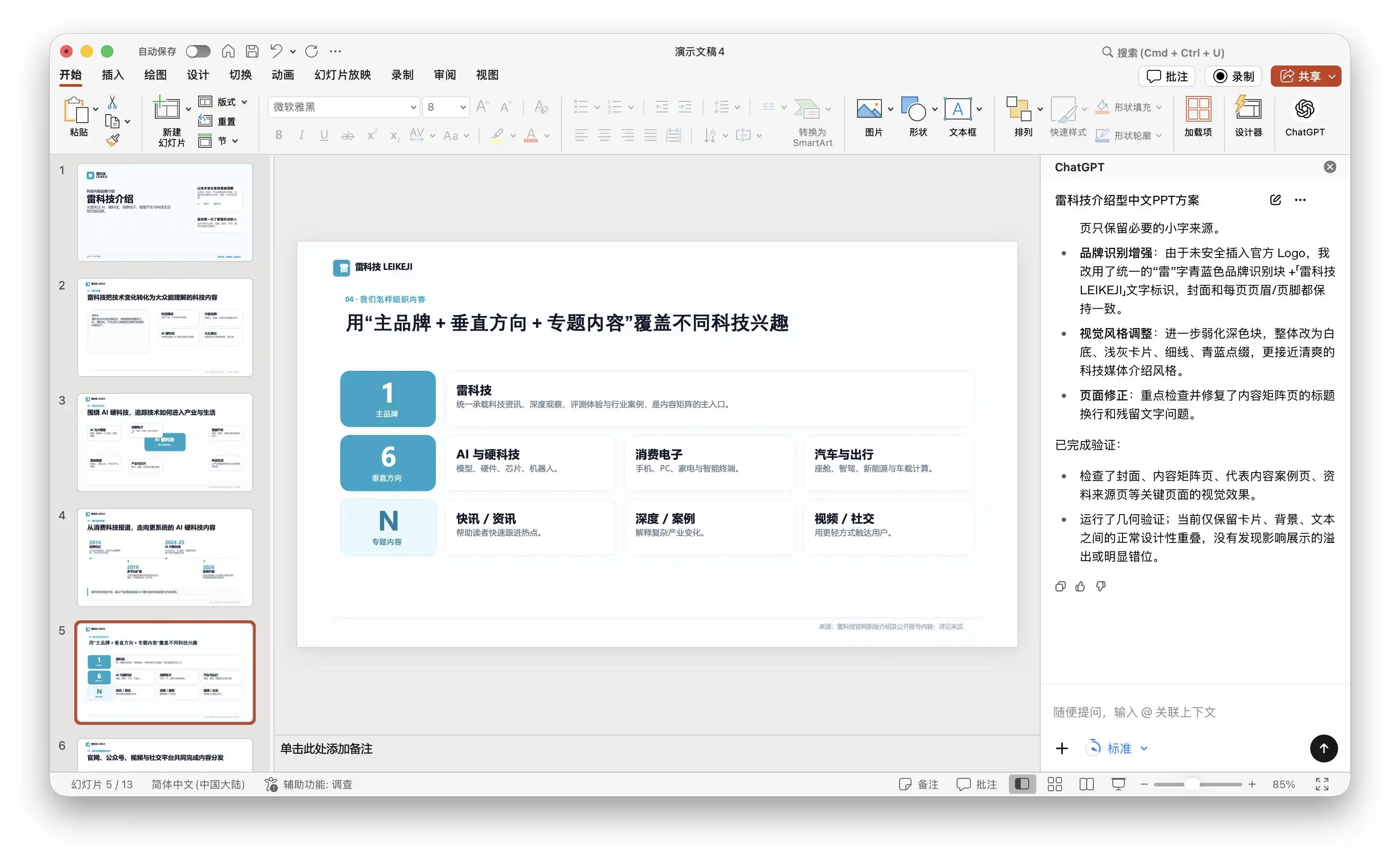Copy the ChatGPT response
The width and height of the screenshot is (1400, 862).
1060,586
